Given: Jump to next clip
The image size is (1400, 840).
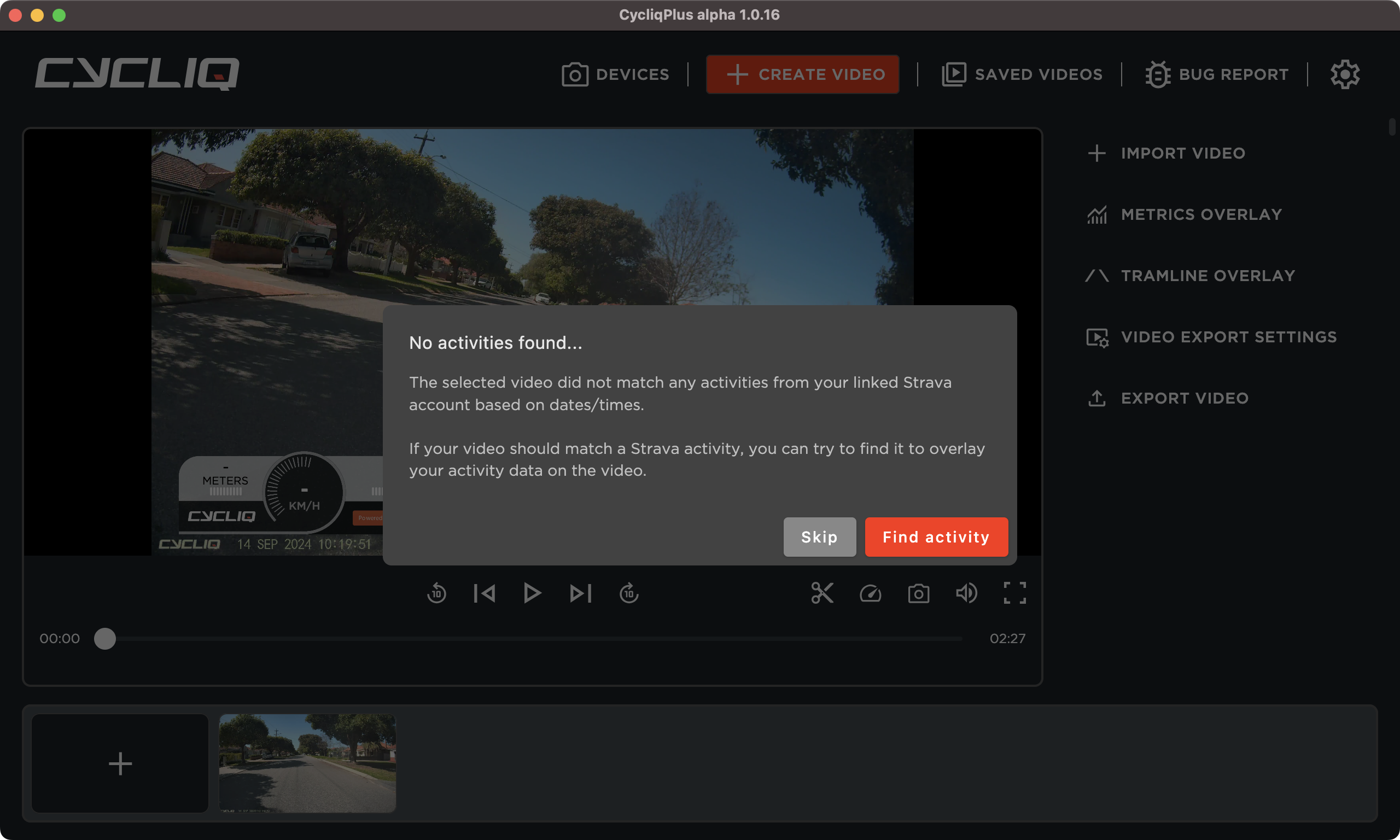Looking at the screenshot, I should point(581,593).
